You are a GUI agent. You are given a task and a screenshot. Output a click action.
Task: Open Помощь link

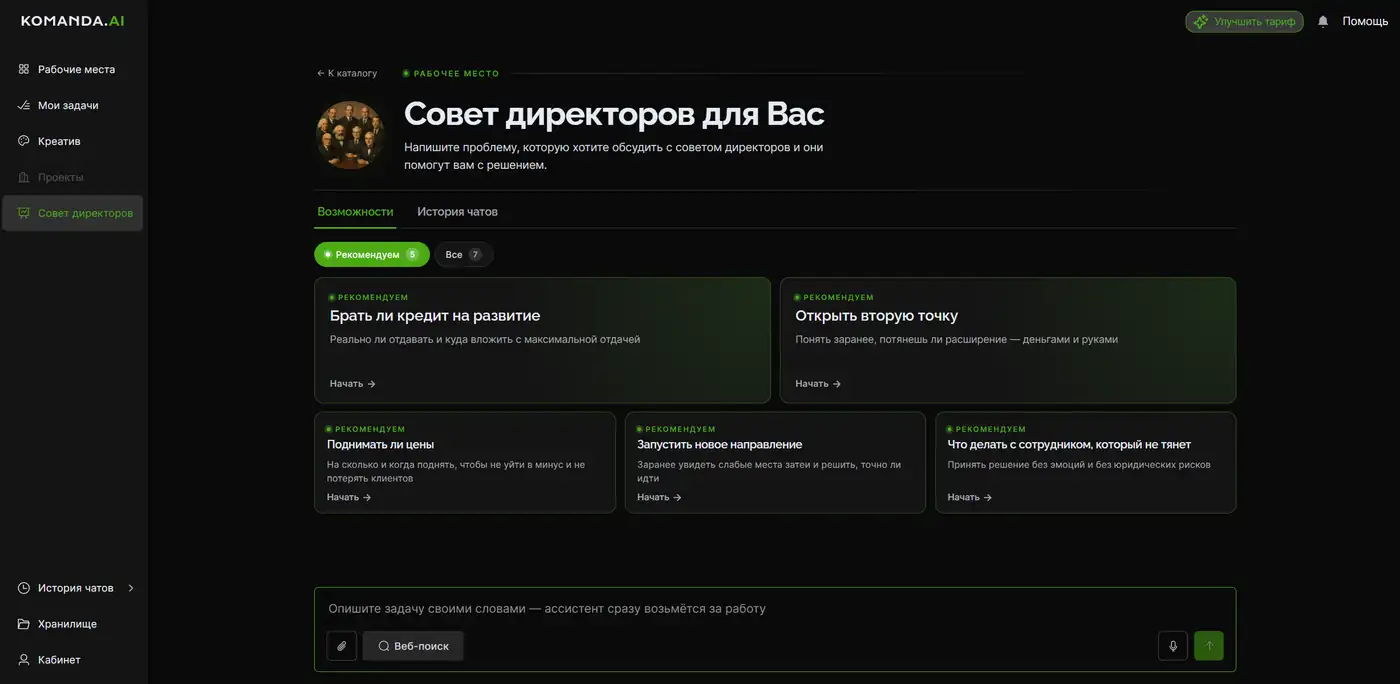click(1365, 21)
